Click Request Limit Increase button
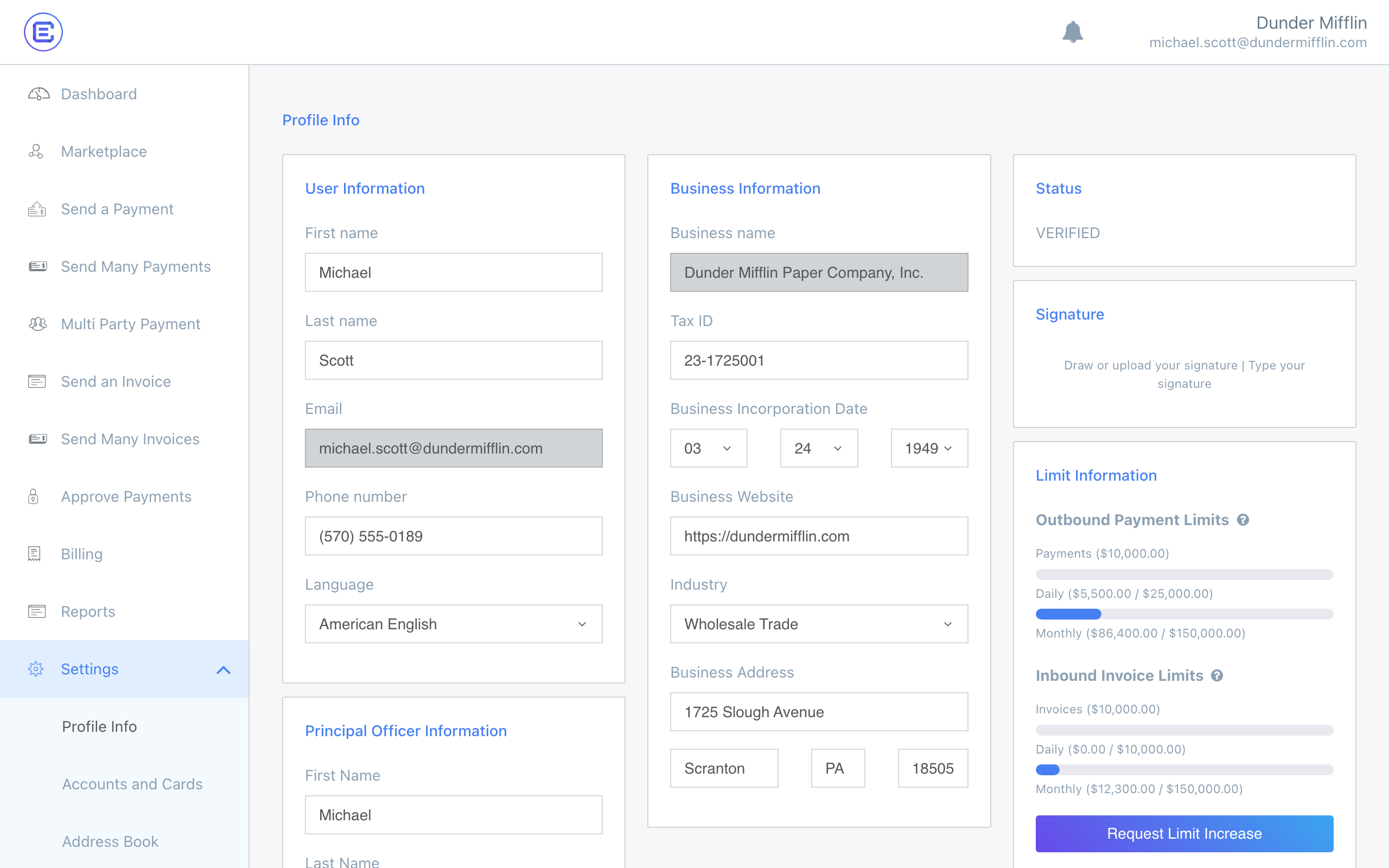Viewport: 1389px width, 868px height. coord(1184,834)
